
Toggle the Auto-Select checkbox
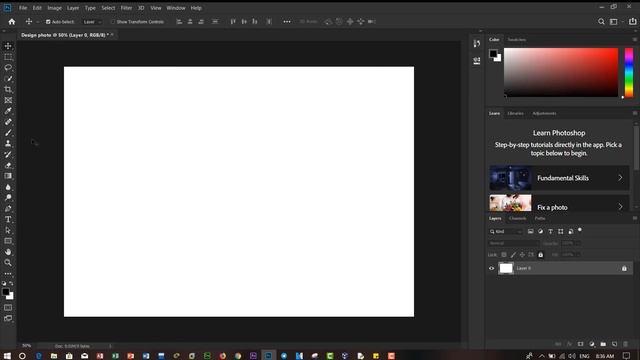click(48, 22)
